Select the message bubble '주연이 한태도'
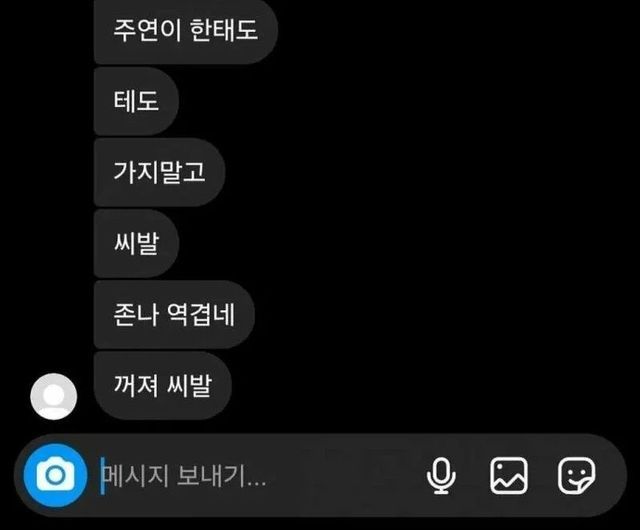The width and height of the screenshot is (640, 530). (x=186, y=30)
